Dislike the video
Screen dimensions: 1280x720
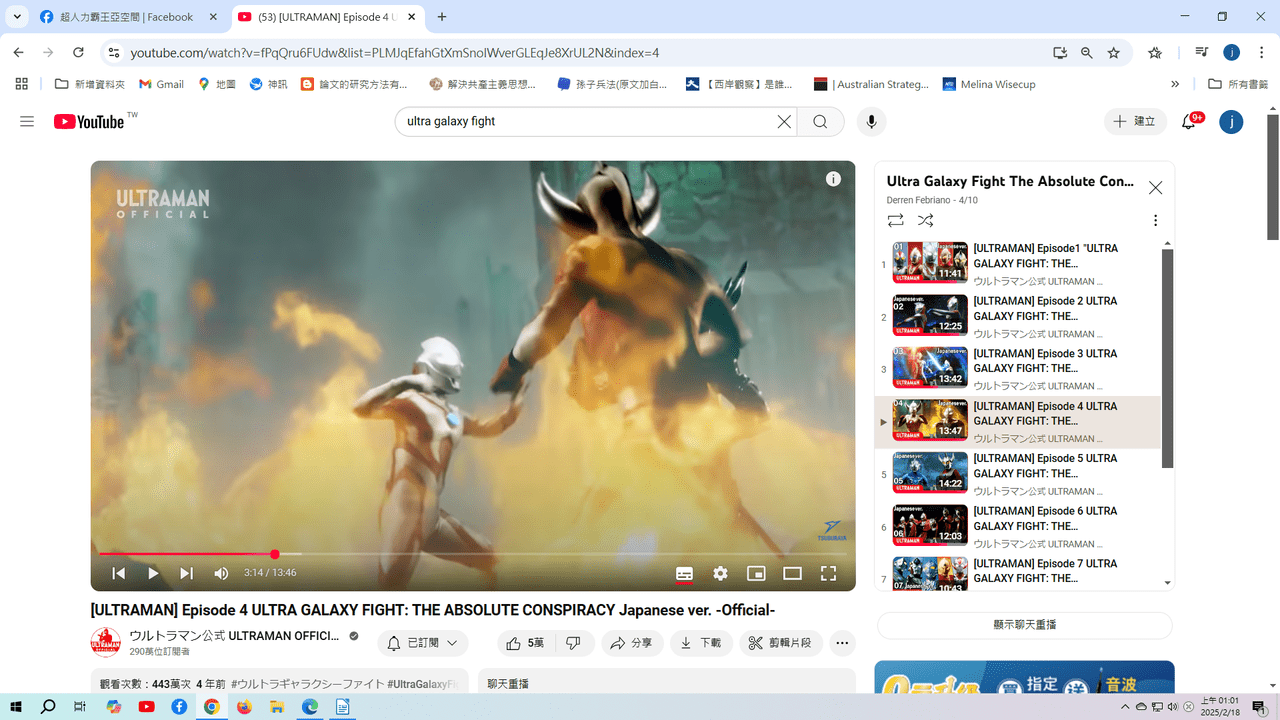574,643
